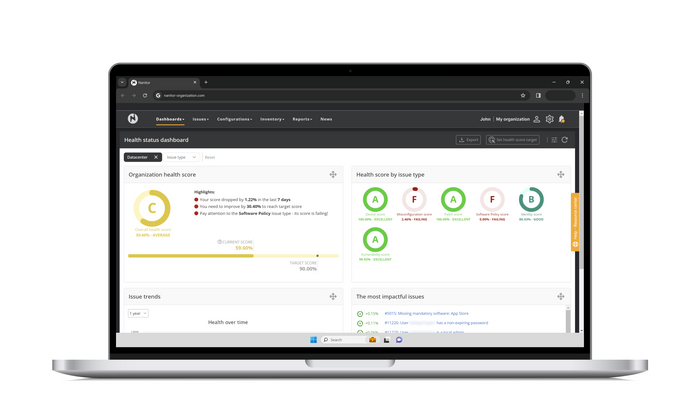Open a new browser tab
This screenshot has width=700, height=420.
click(206, 82)
